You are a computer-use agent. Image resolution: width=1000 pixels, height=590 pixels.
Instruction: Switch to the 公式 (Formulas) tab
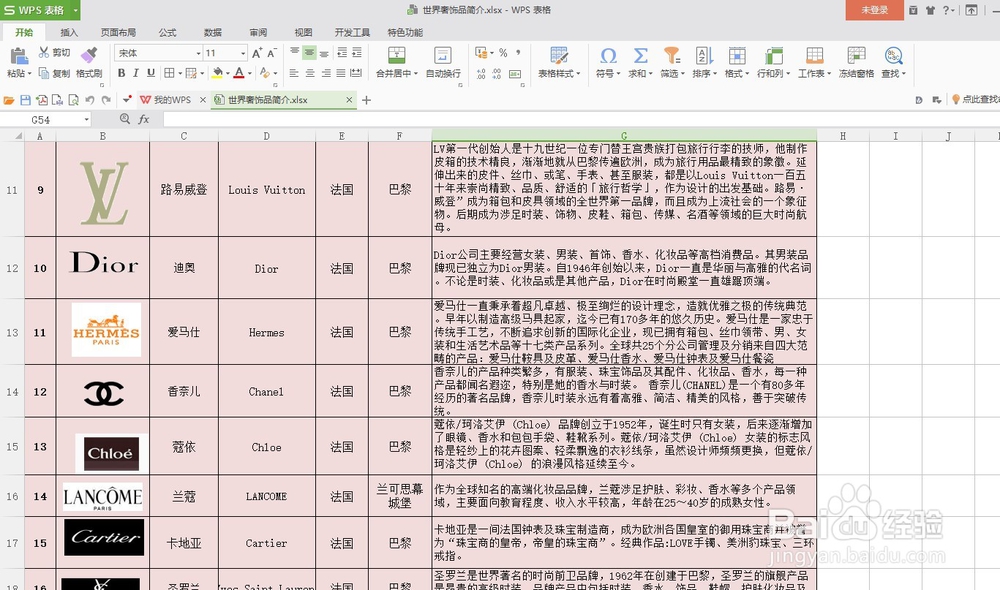[168, 33]
